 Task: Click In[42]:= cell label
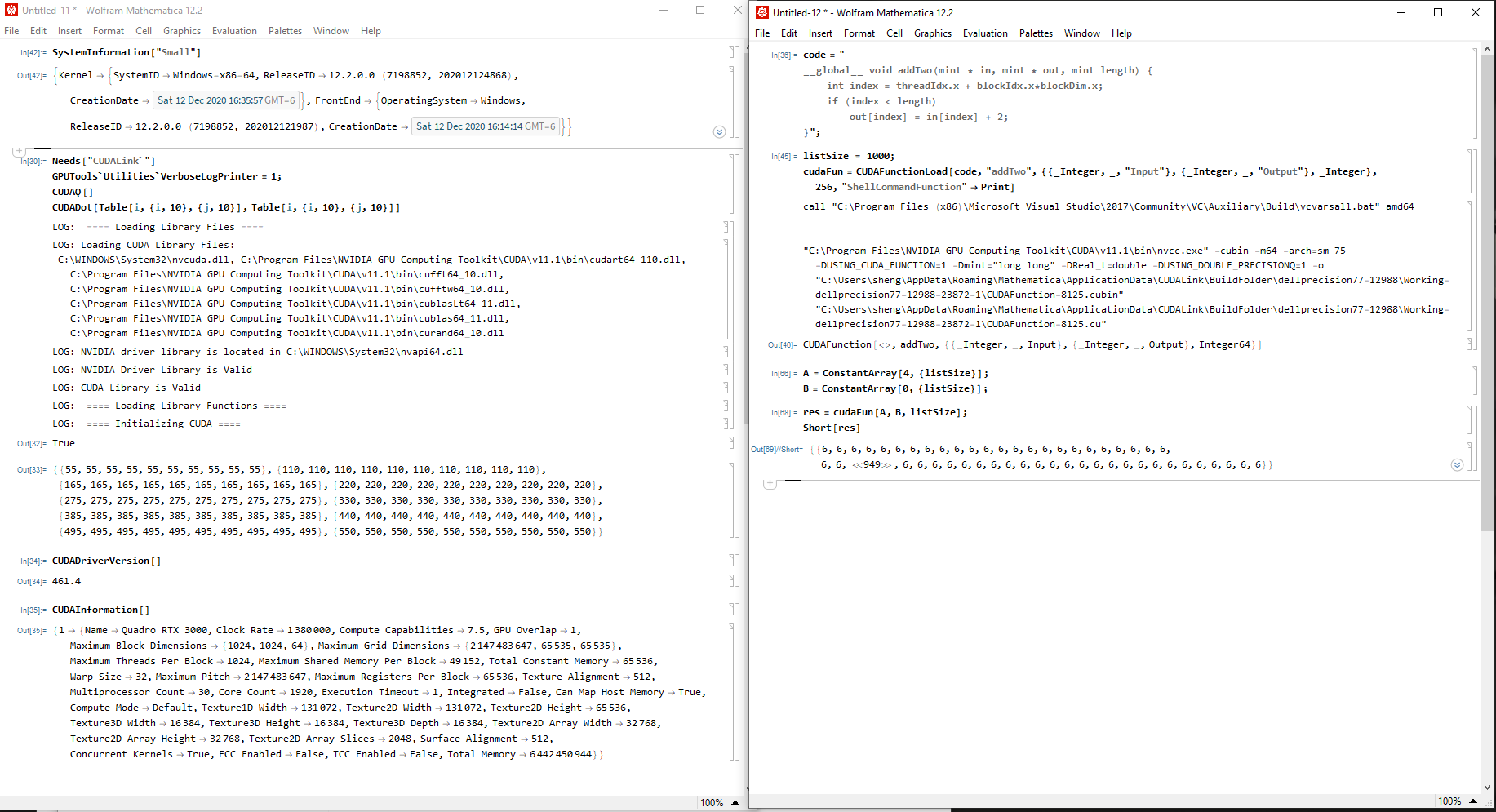point(33,53)
